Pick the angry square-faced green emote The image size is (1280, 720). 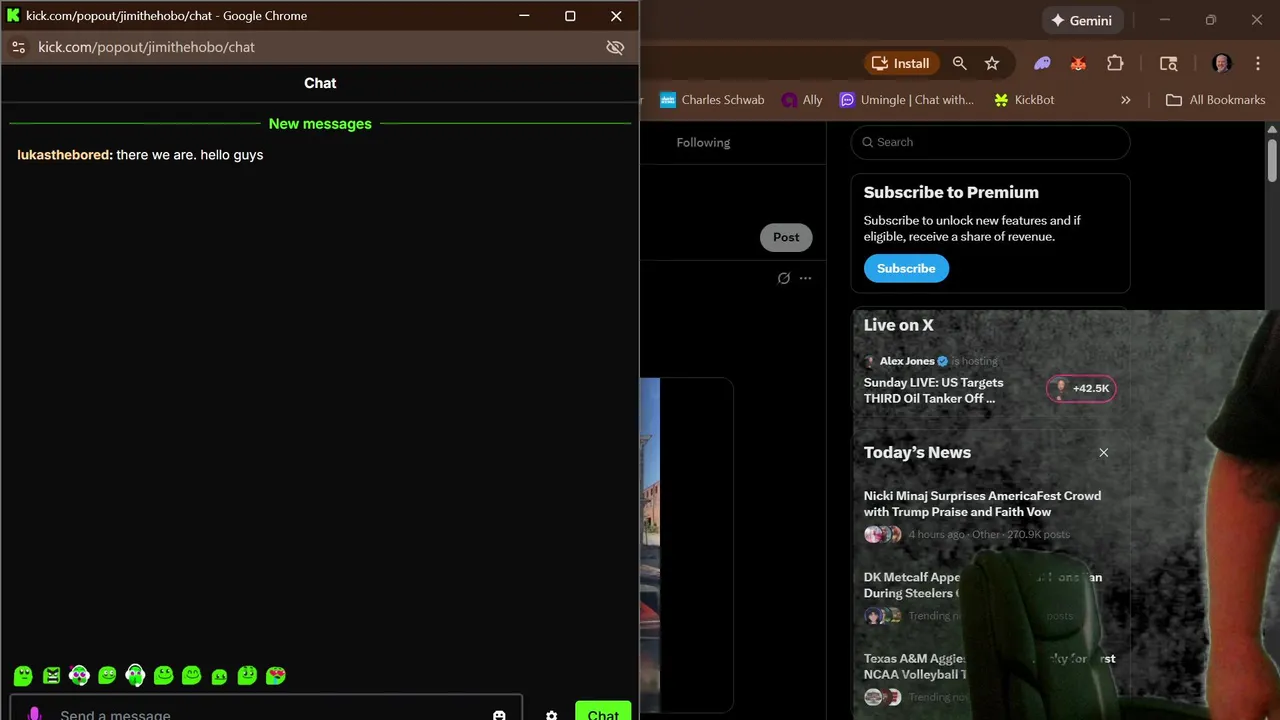tap(51, 676)
